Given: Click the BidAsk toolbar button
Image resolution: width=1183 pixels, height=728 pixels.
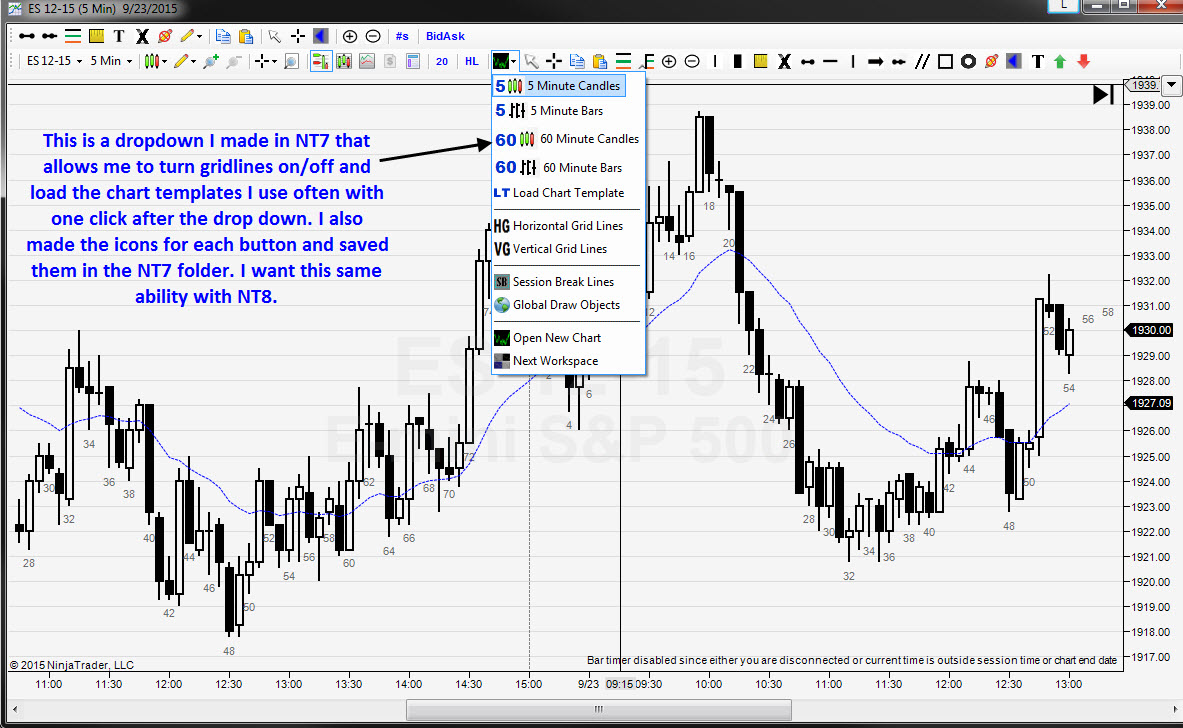Looking at the screenshot, I should click(x=445, y=36).
